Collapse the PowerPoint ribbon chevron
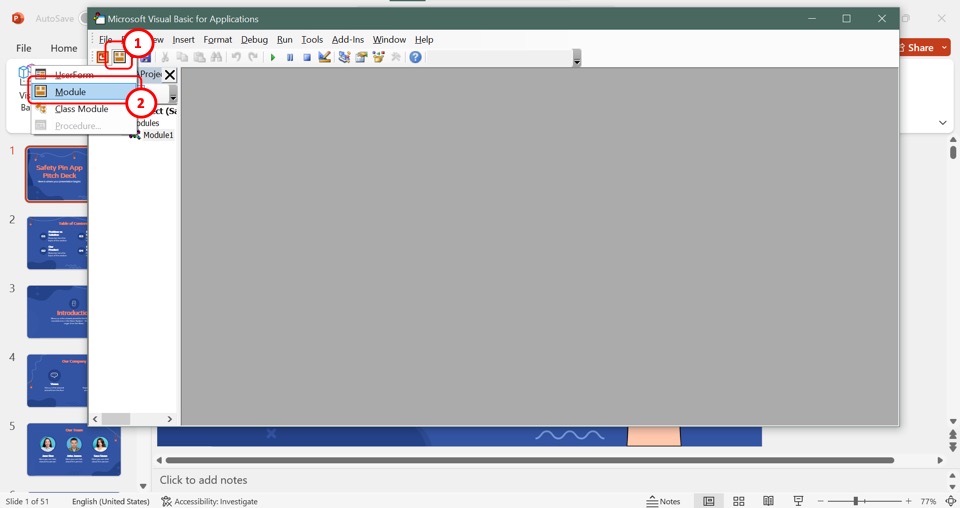This screenshot has height=508, width=960. [x=943, y=122]
